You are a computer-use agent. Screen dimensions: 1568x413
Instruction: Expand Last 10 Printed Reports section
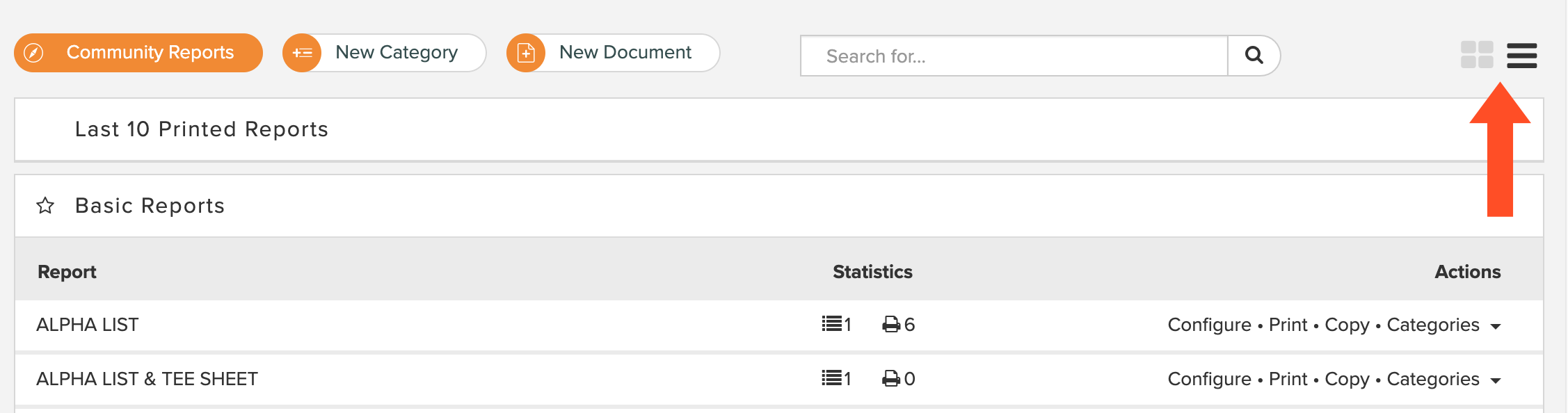pos(779,129)
